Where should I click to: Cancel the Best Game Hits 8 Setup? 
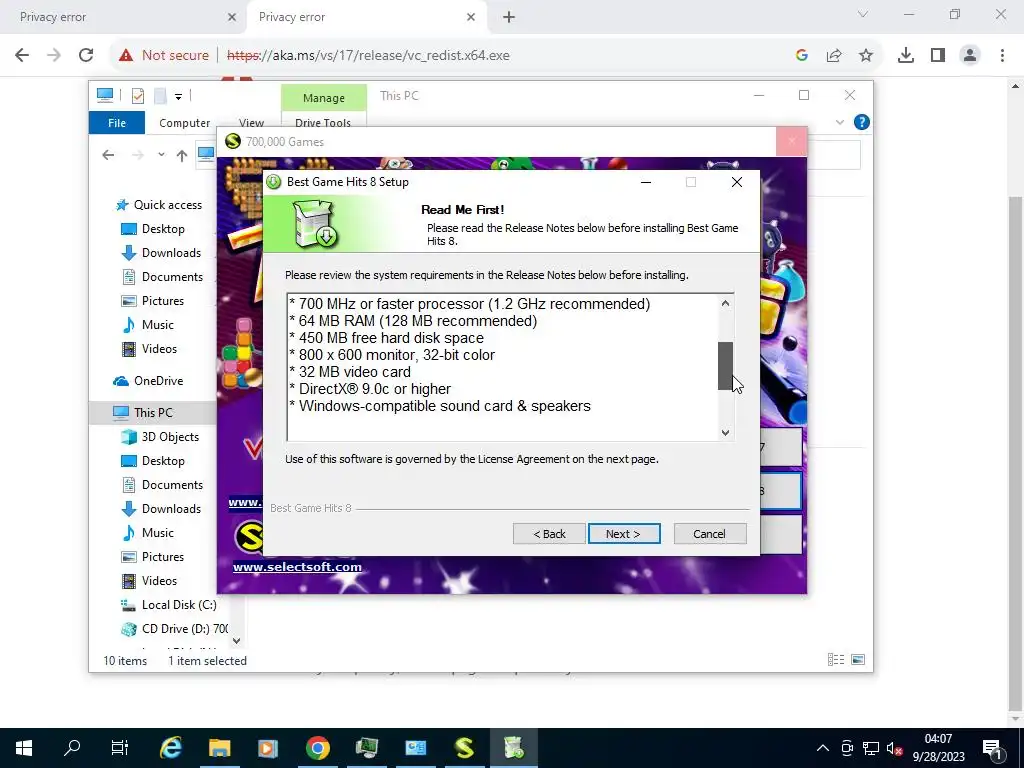pos(709,534)
